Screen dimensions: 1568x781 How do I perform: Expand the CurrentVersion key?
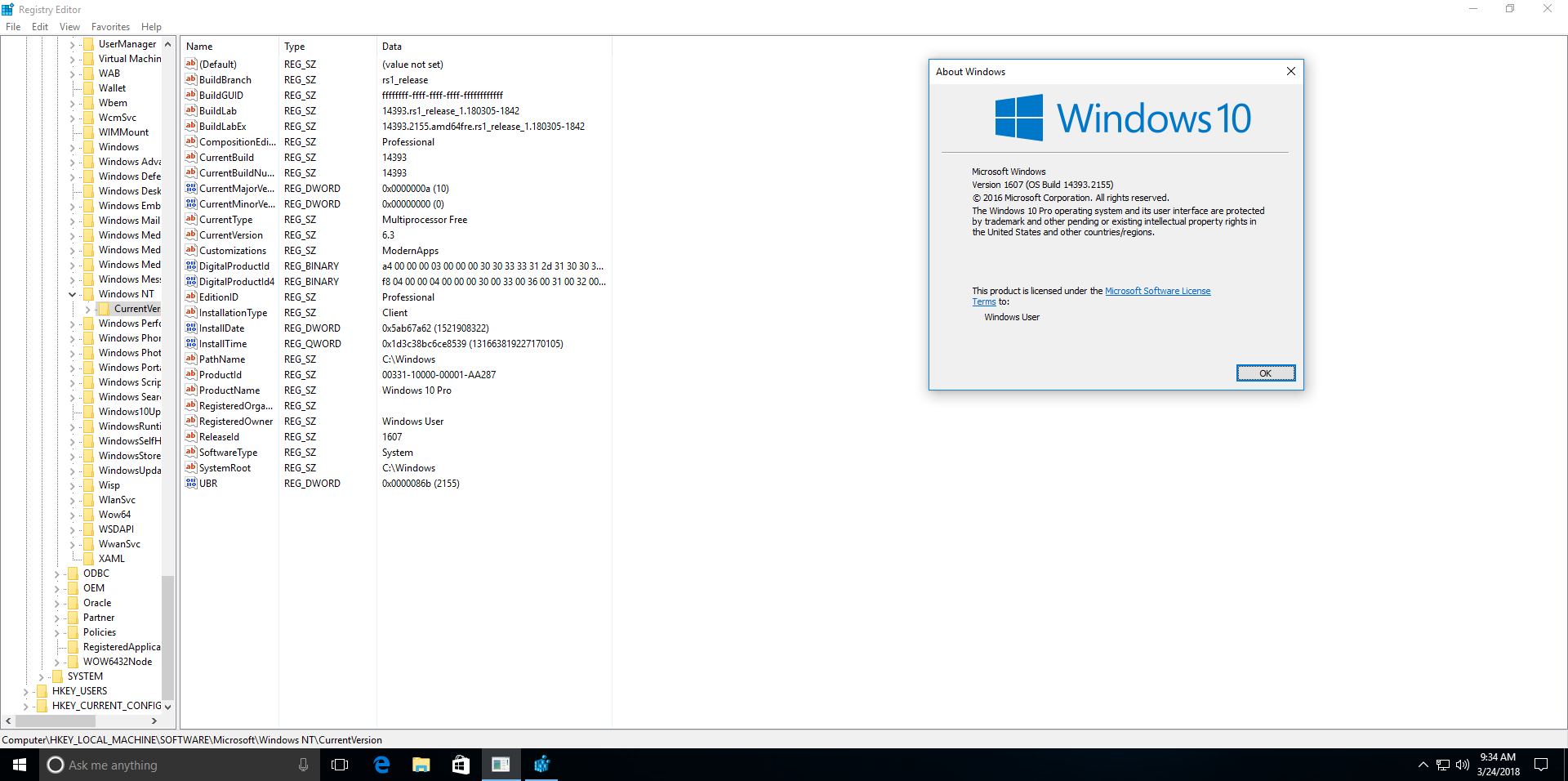pyautogui.click(x=87, y=309)
